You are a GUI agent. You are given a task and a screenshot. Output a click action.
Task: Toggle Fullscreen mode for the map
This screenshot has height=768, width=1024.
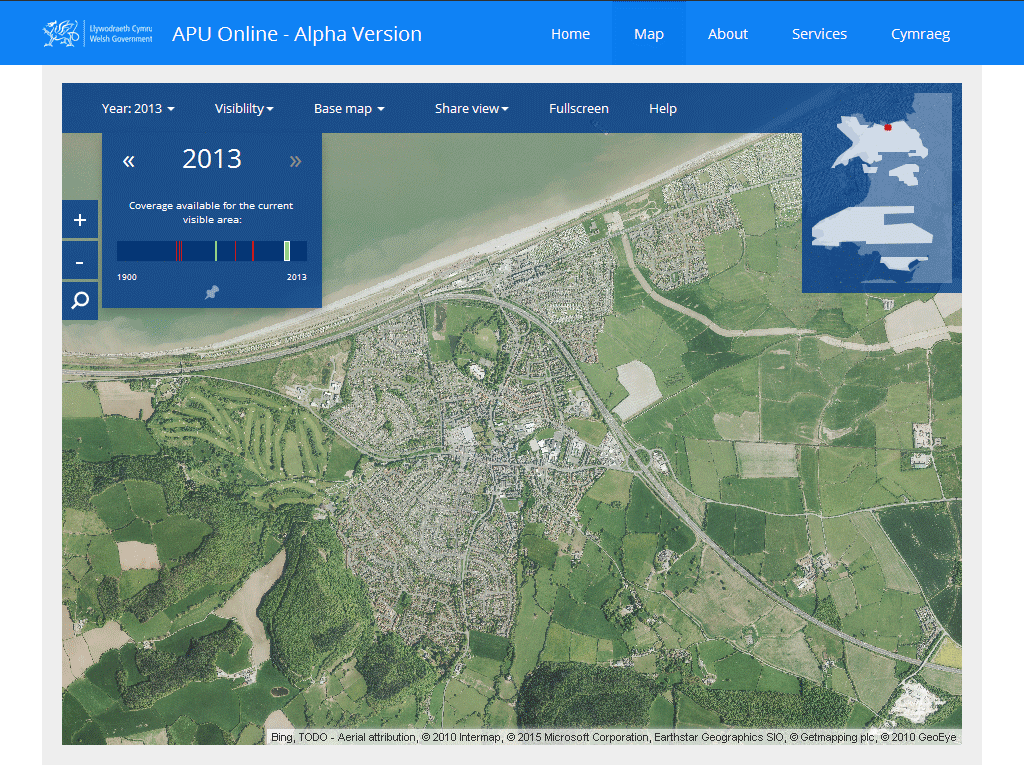579,108
